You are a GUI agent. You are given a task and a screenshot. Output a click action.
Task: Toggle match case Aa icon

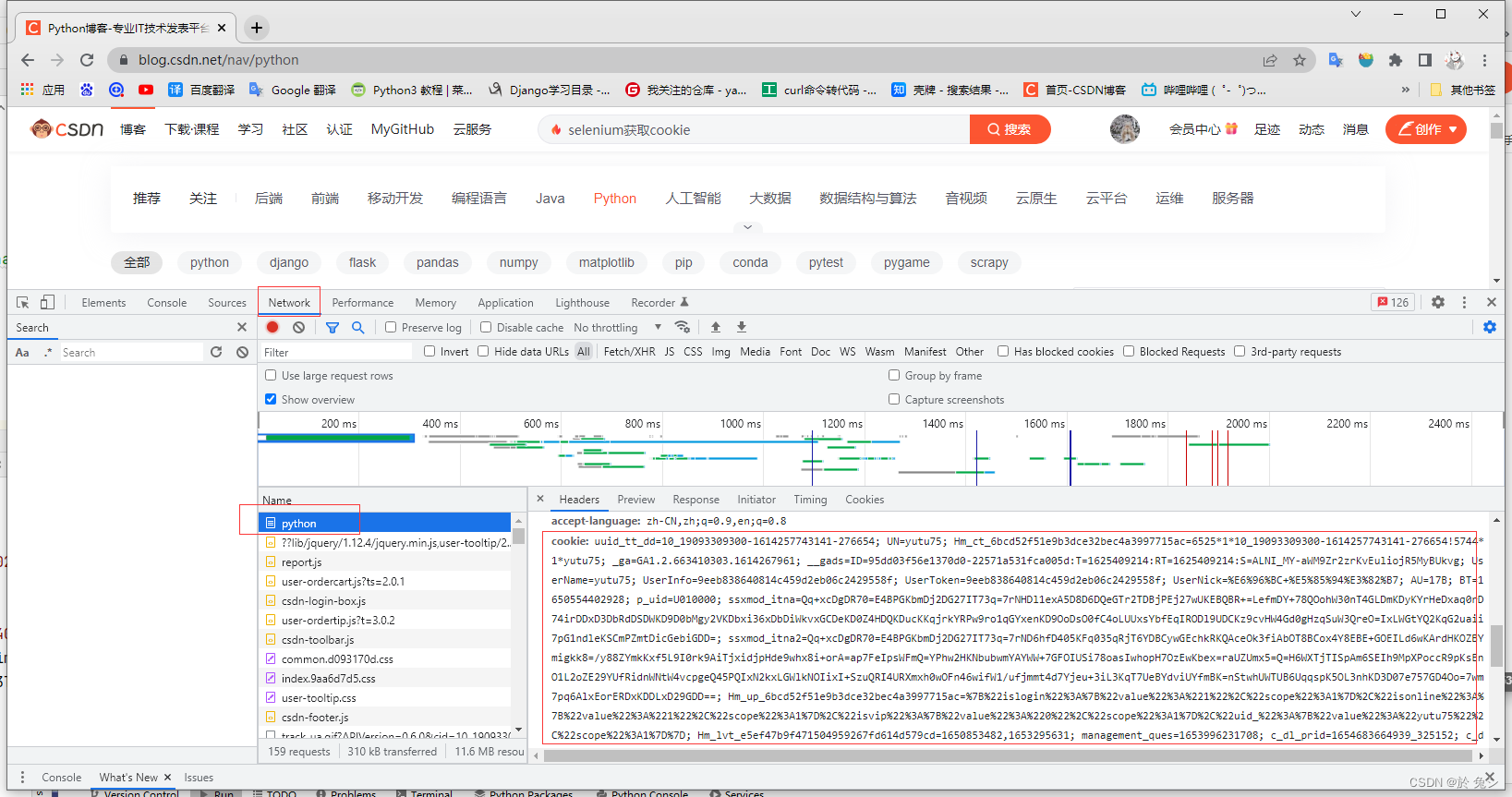(22, 353)
